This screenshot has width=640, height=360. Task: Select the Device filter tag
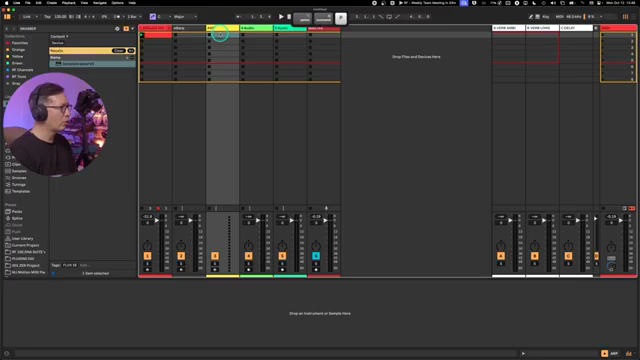click(x=58, y=43)
